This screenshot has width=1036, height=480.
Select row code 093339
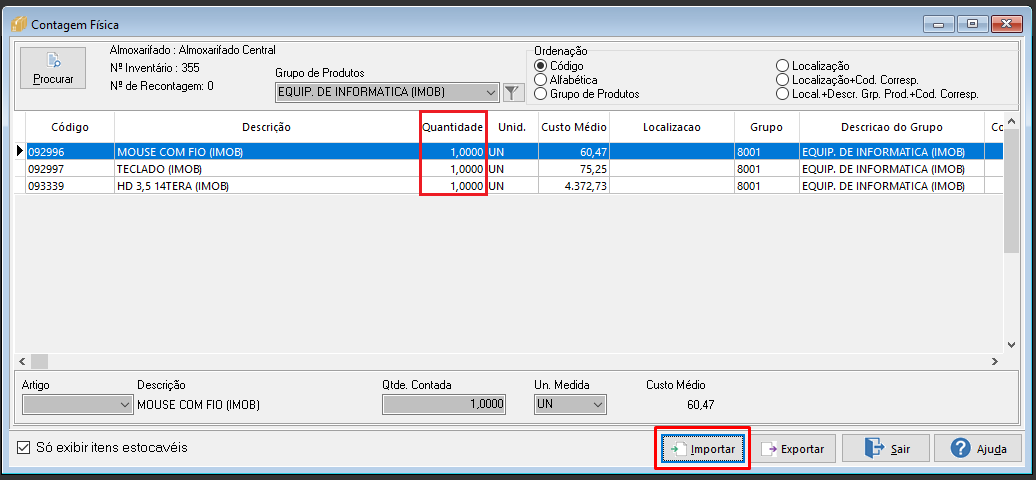click(70, 186)
